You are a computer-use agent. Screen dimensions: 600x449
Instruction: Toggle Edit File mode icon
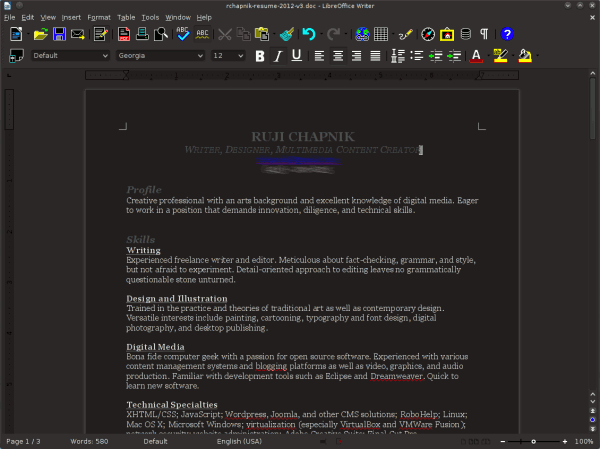[101, 34]
